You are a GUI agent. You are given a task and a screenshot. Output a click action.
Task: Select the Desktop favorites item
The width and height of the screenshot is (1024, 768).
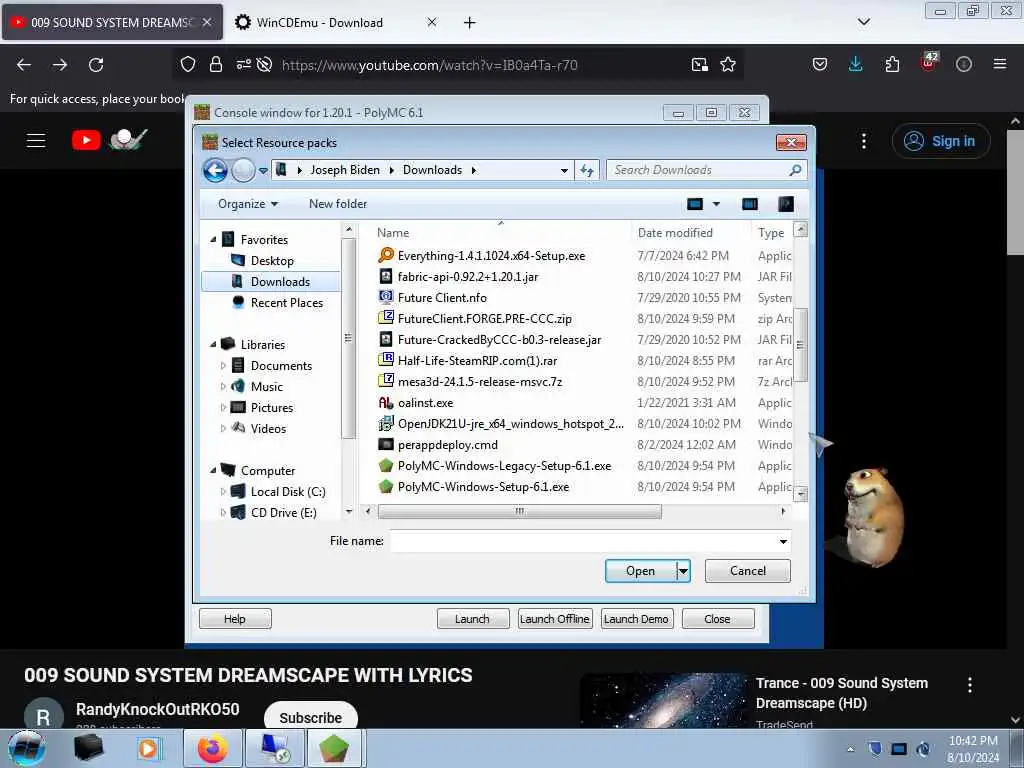tap(272, 261)
